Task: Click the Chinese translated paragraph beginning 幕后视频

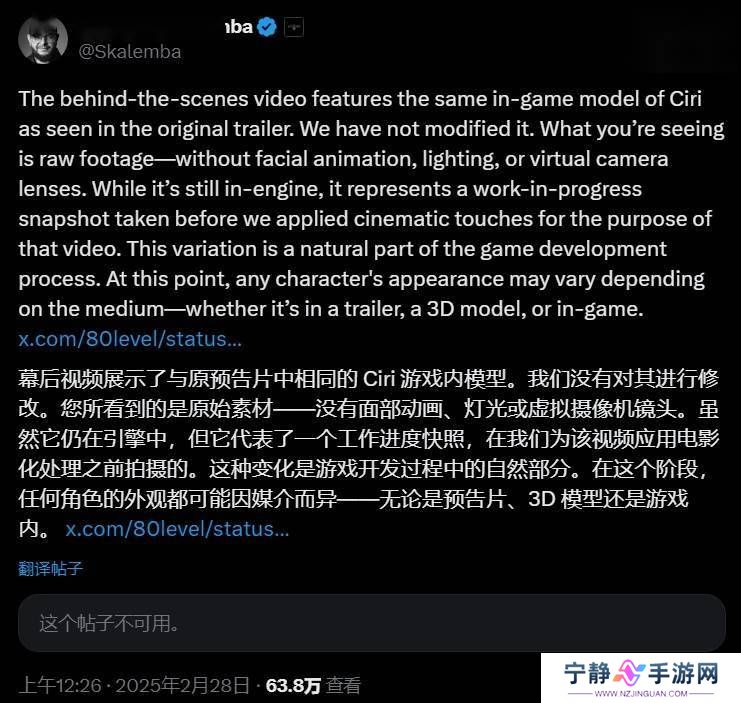Action: [x=369, y=454]
